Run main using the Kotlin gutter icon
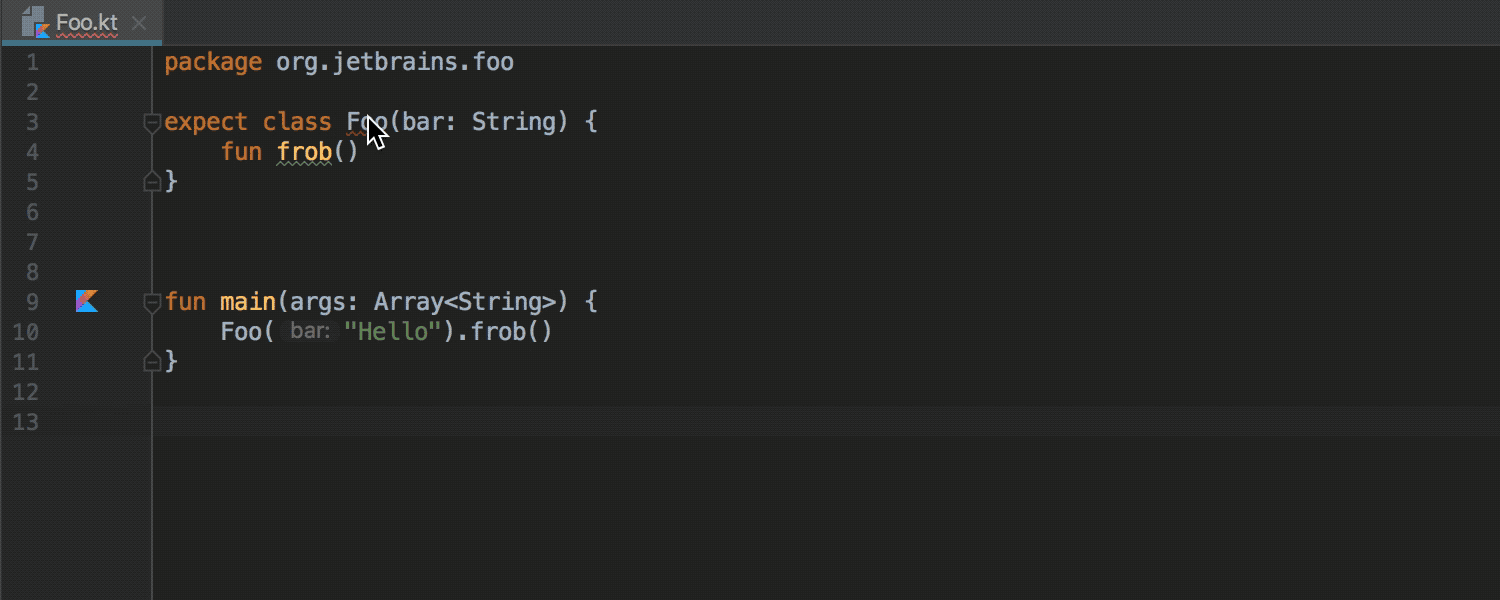This screenshot has height=600, width=1500. [x=87, y=301]
